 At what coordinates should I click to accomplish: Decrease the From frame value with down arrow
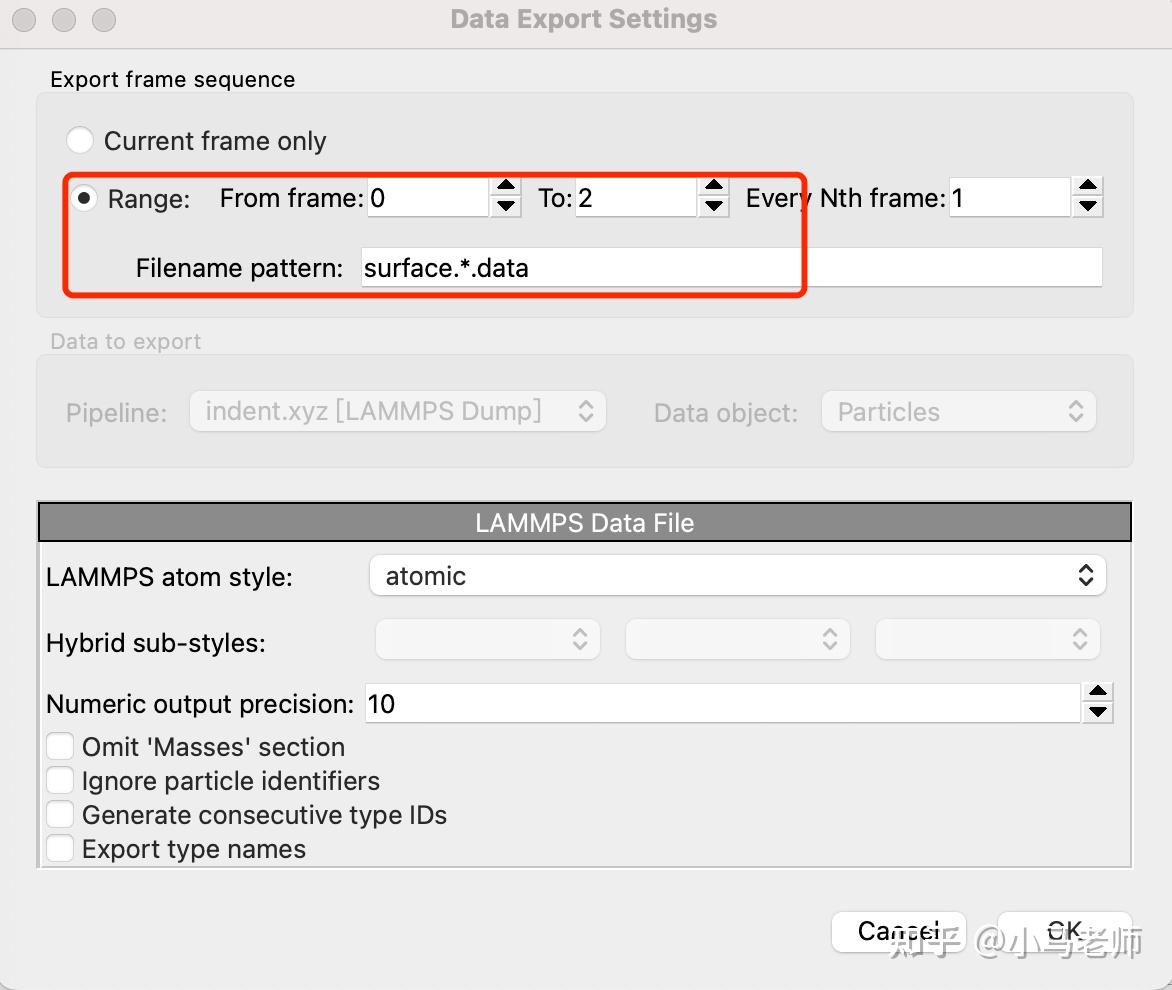(506, 207)
